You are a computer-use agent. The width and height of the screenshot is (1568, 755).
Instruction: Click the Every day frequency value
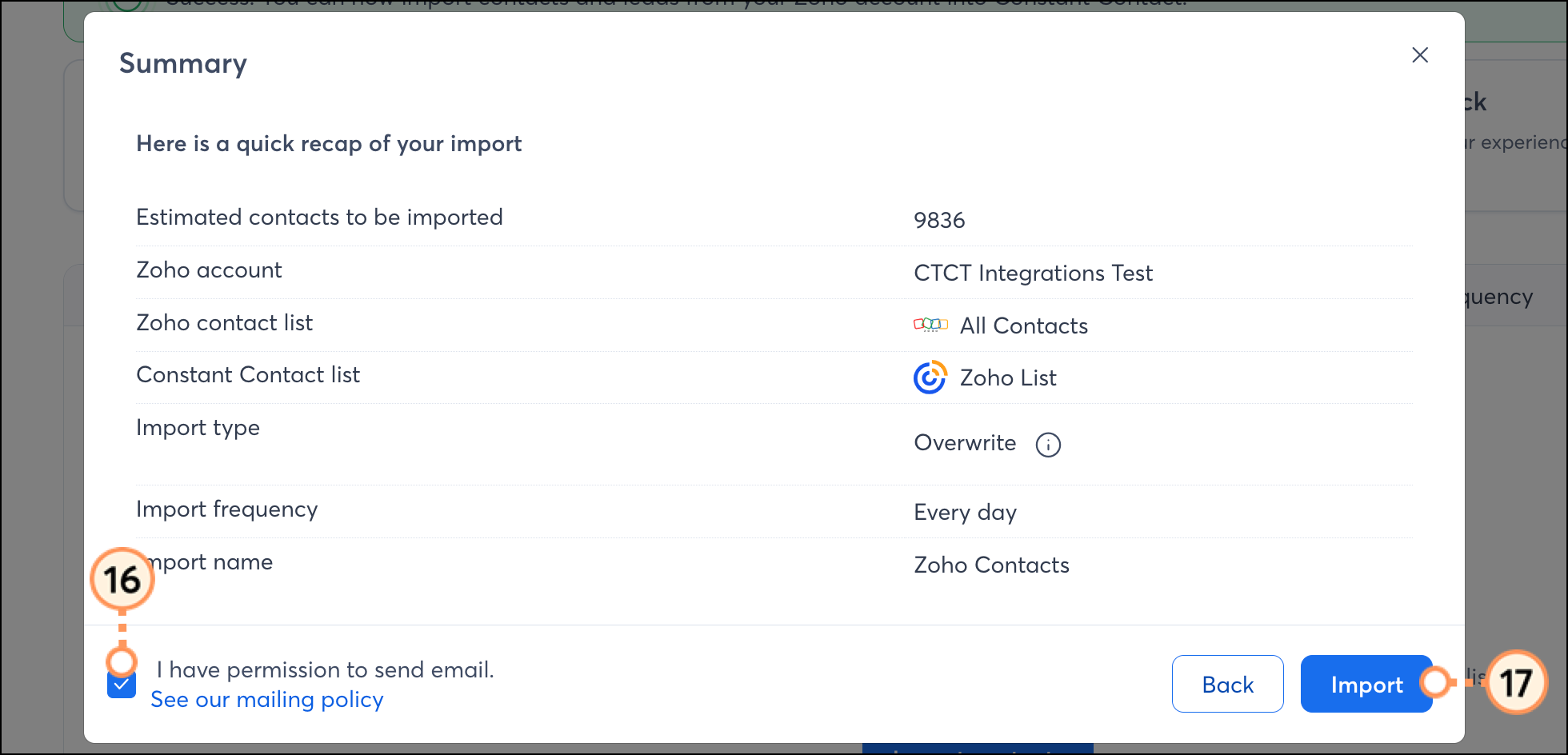pos(965,513)
